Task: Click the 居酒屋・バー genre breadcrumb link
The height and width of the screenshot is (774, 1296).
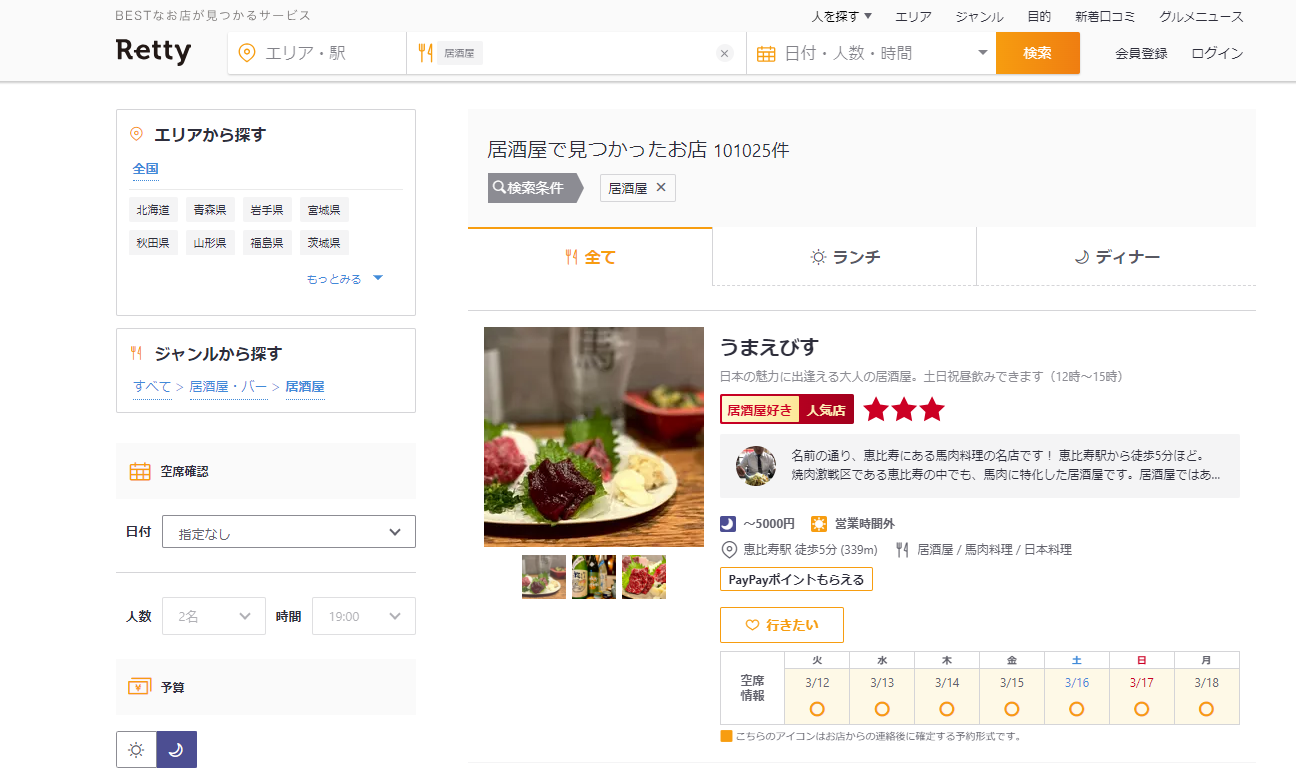Action: [229, 386]
